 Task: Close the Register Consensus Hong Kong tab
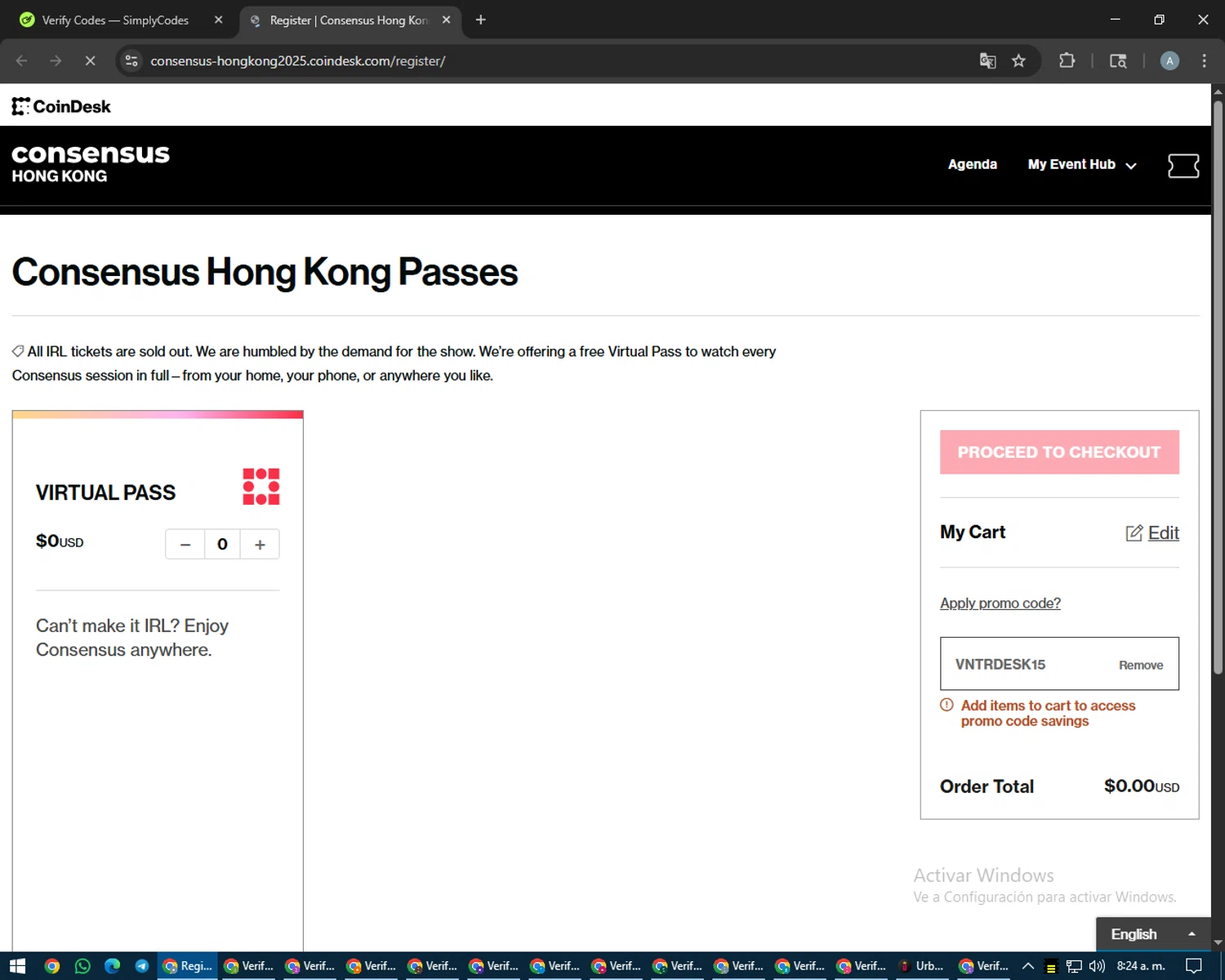[446, 20]
